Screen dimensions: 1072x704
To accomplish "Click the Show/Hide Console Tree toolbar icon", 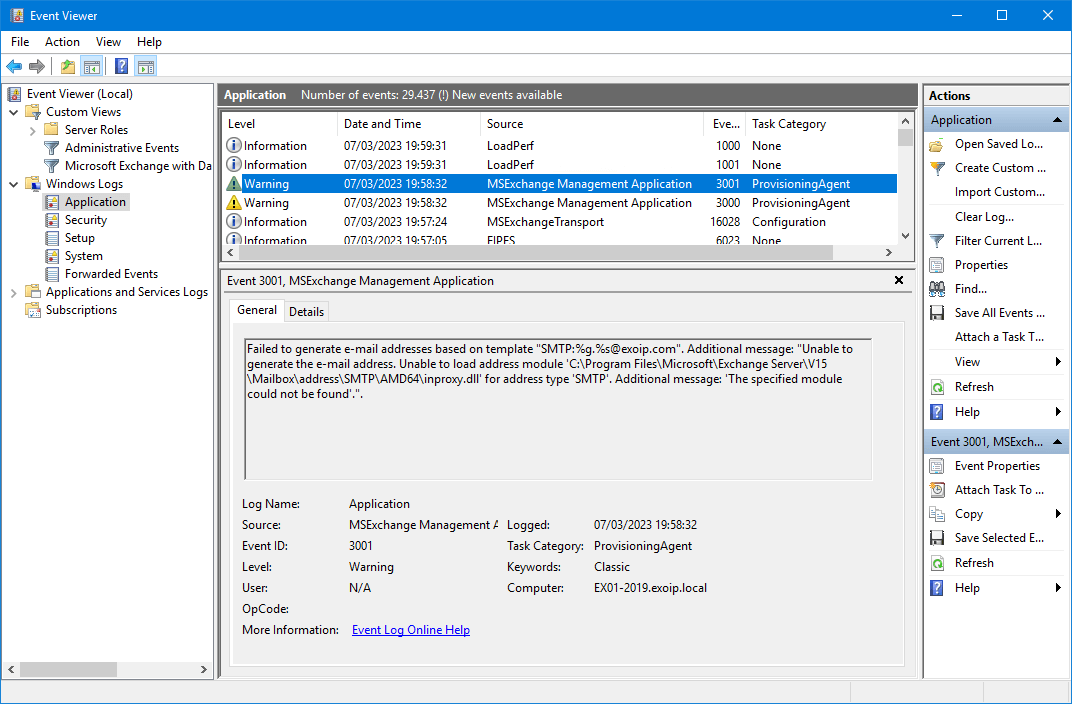I will pos(92,67).
